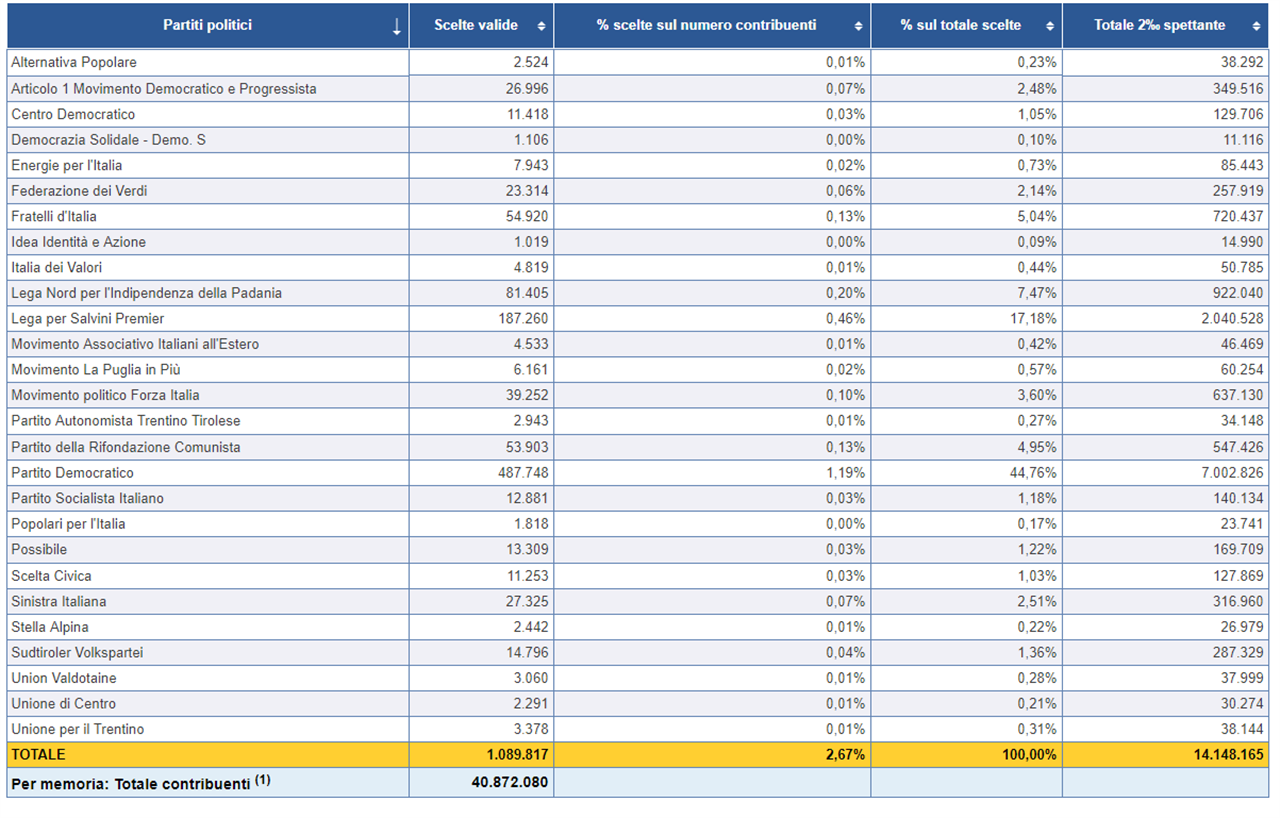Click sort arrows of % scelte sul numero contribuenti

click(858, 26)
